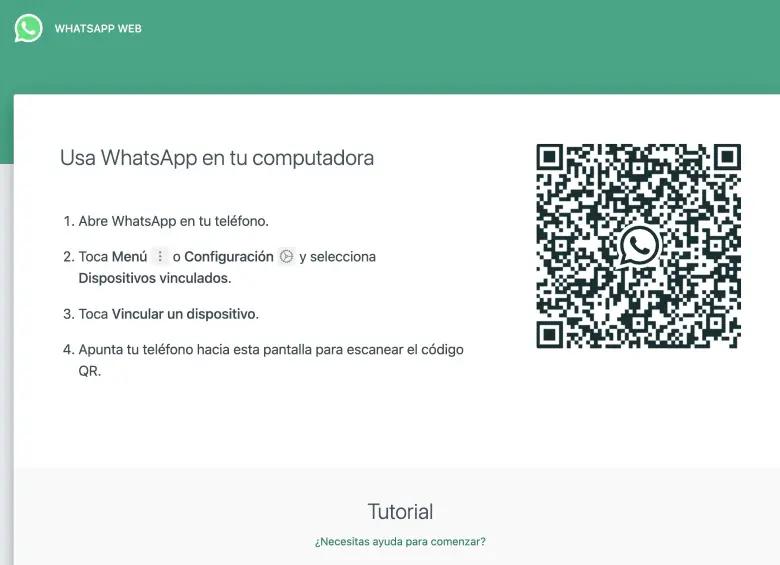
Task: Click step 4 text about scanning the QR code
Action: tap(270, 350)
